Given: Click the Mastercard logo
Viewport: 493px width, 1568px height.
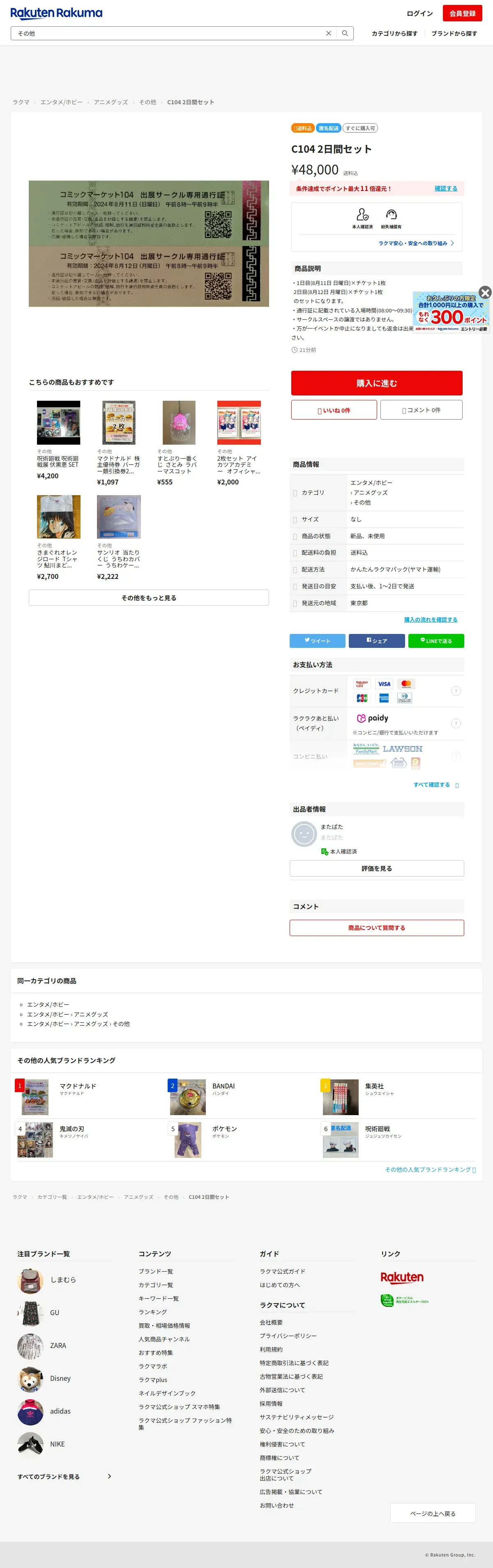Looking at the screenshot, I should click(406, 684).
